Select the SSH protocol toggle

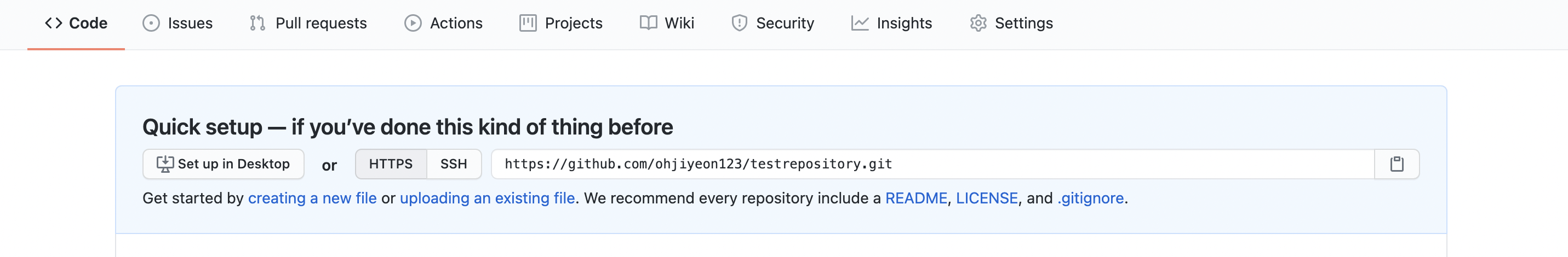tap(454, 164)
